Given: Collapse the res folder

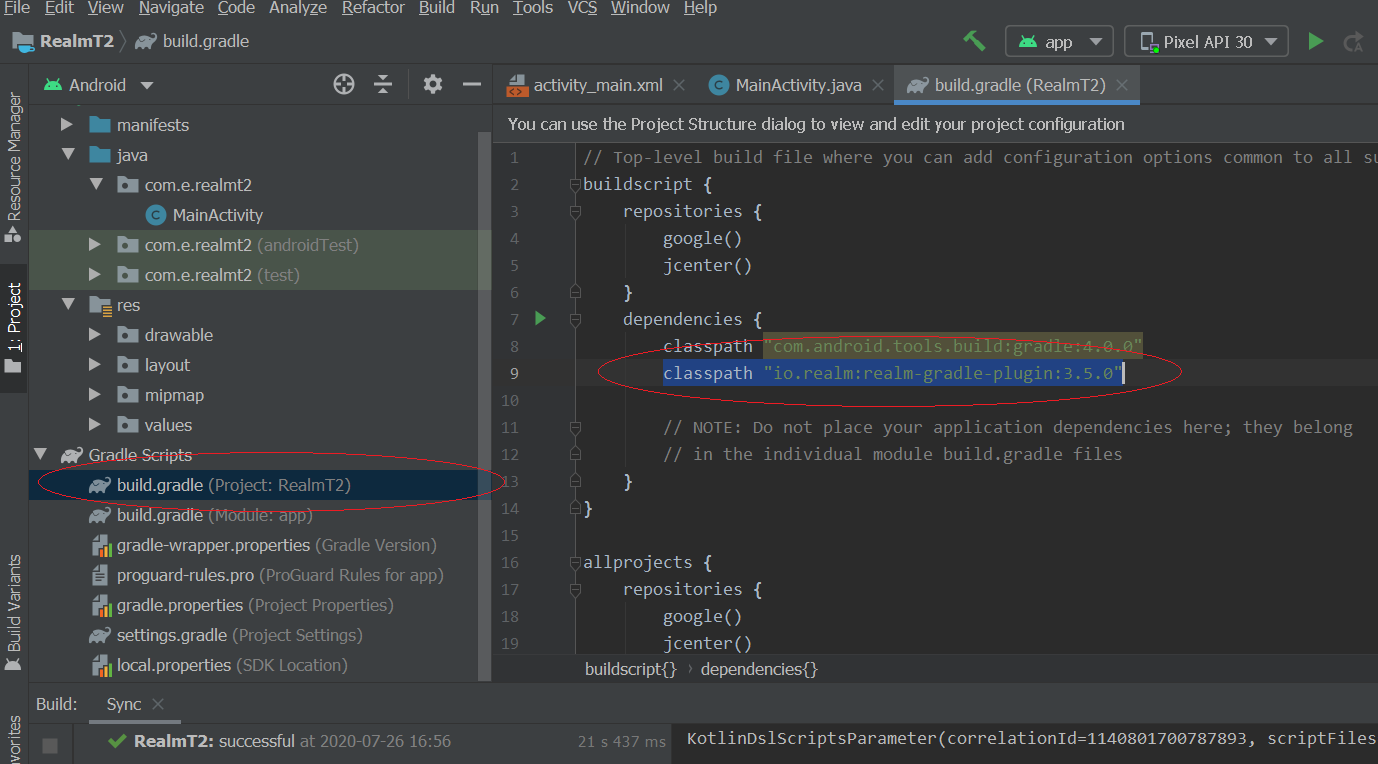Looking at the screenshot, I should tap(67, 305).
